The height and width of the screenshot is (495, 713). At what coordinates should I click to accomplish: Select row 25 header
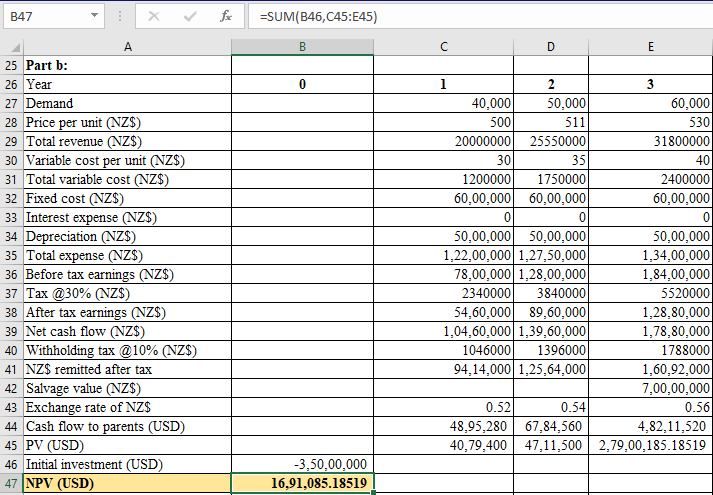(11, 65)
